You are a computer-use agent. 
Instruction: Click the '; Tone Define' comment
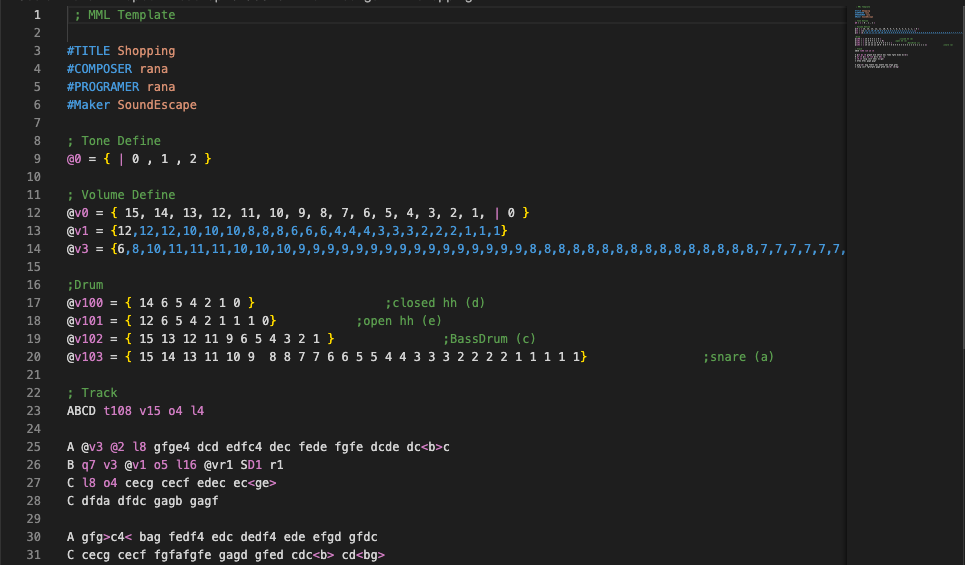(113, 141)
